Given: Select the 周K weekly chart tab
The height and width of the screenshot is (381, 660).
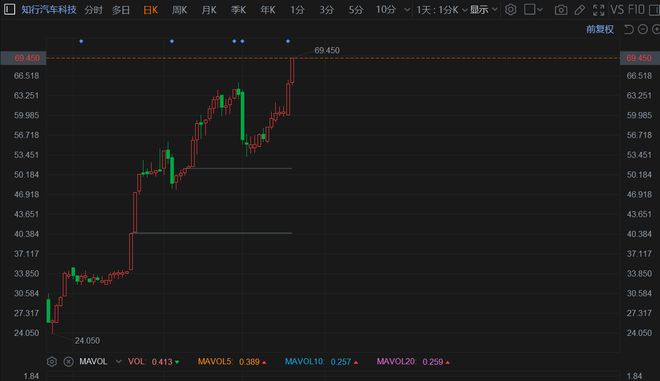Looking at the screenshot, I should tap(180, 10).
